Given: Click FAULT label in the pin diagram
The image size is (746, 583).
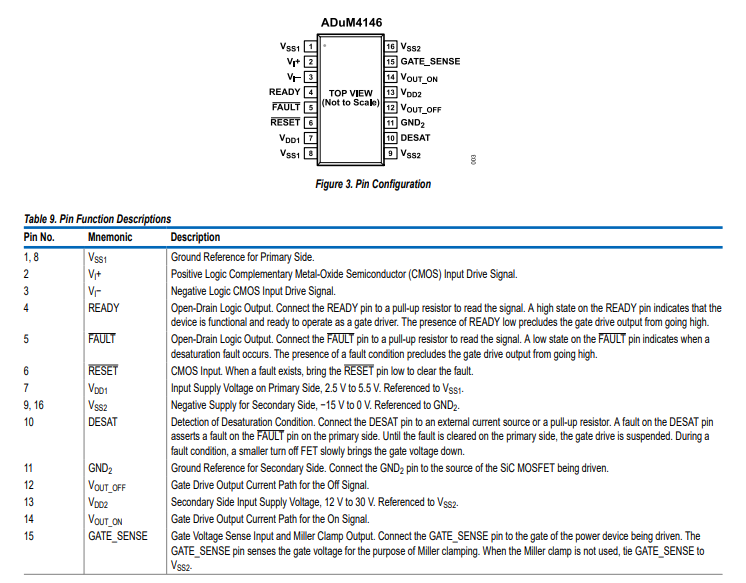Looking at the screenshot, I should coord(286,107).
